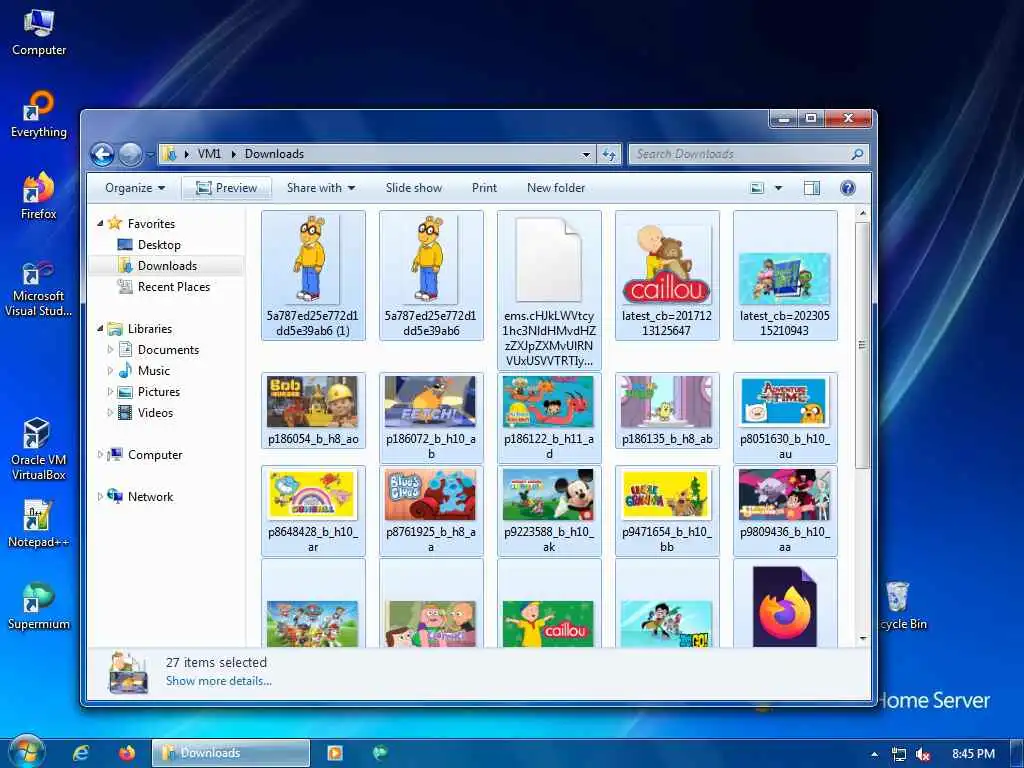Open recent pages dropdown beside Forward

[150, 155]
